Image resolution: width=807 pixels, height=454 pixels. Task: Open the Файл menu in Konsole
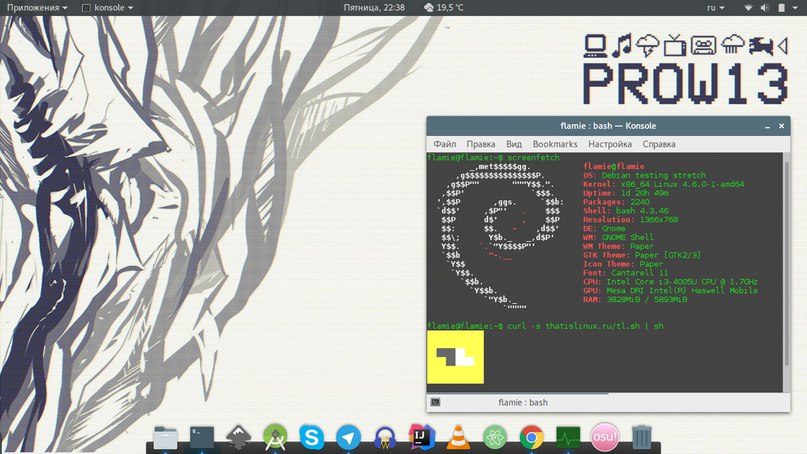coord(445,144)
